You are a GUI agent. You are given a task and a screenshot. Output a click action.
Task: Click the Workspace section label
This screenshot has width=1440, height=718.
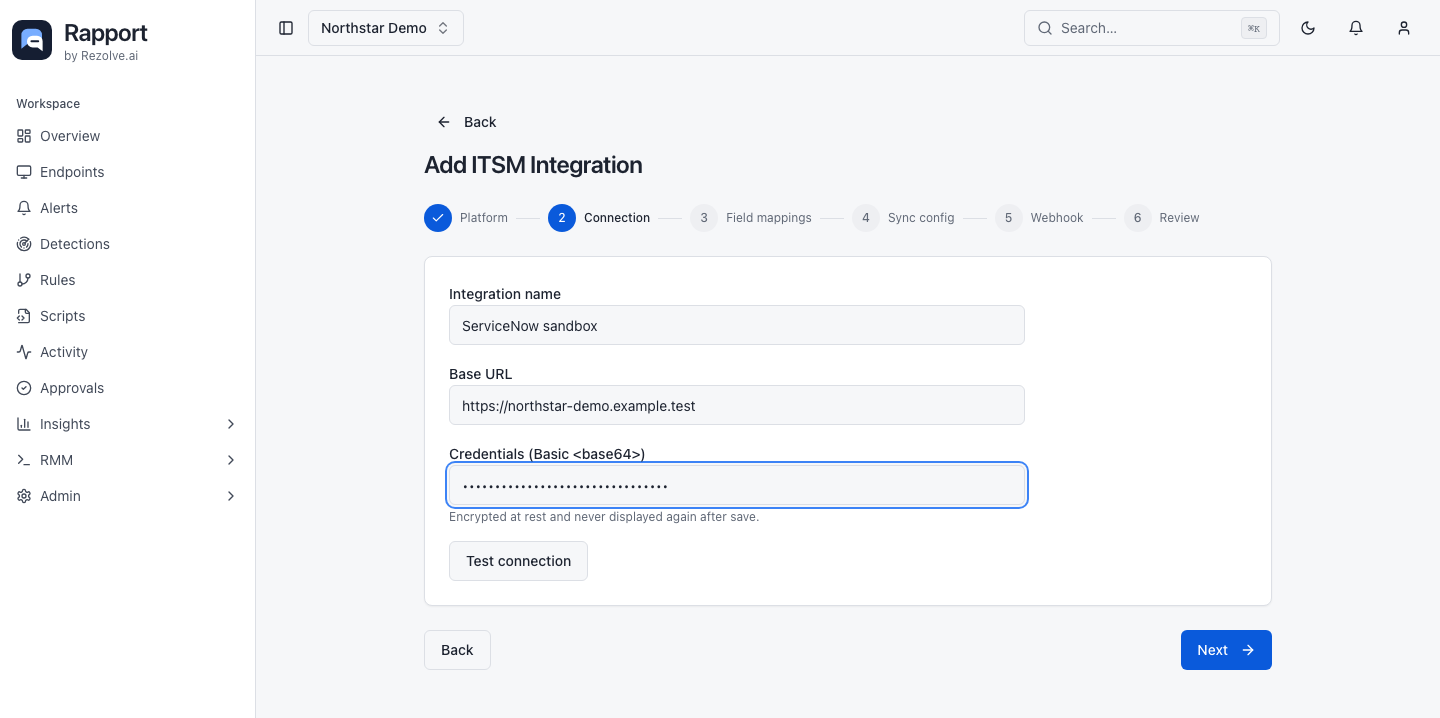[x=48, y=104]
